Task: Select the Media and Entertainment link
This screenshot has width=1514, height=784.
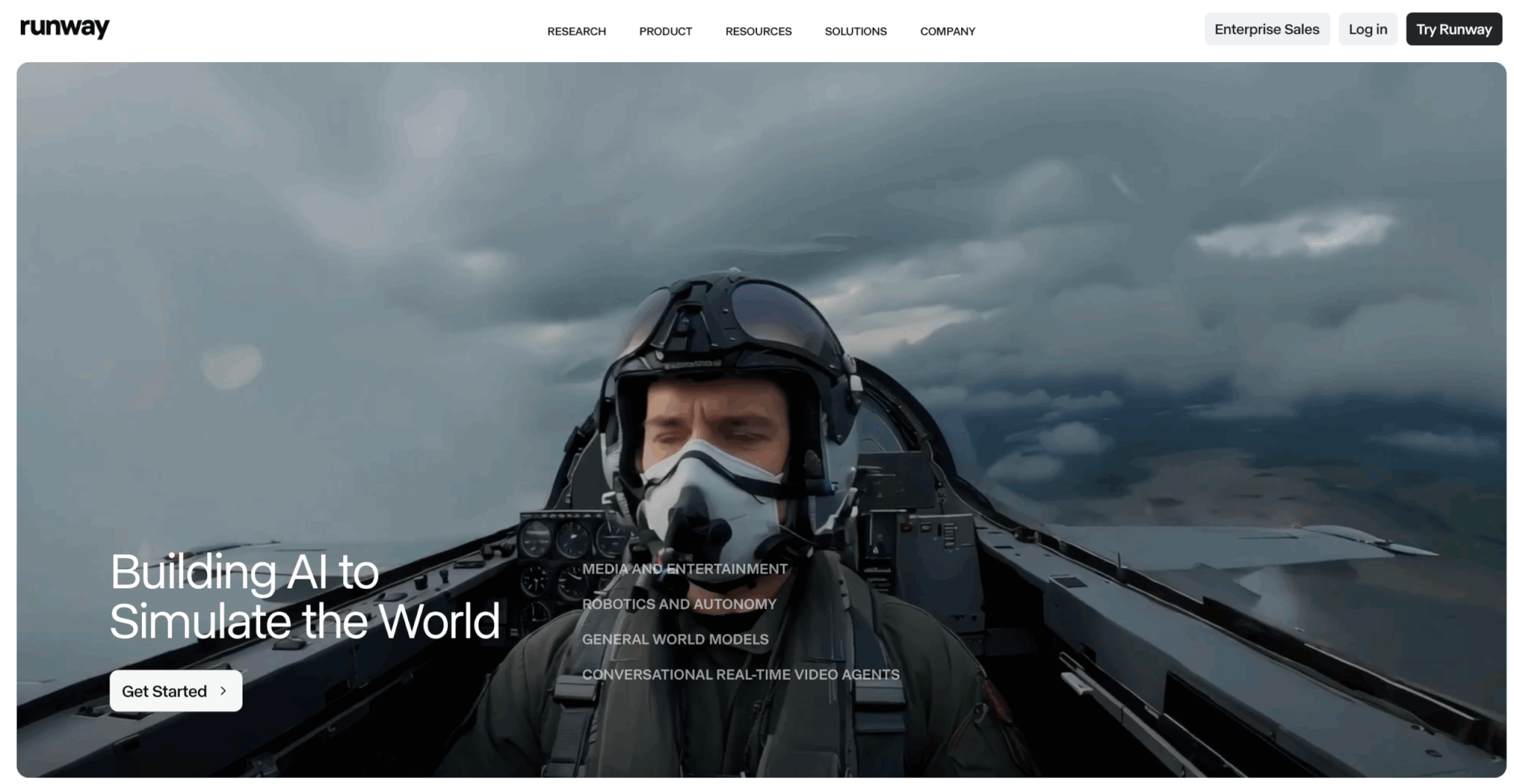Action: (685, 569)
